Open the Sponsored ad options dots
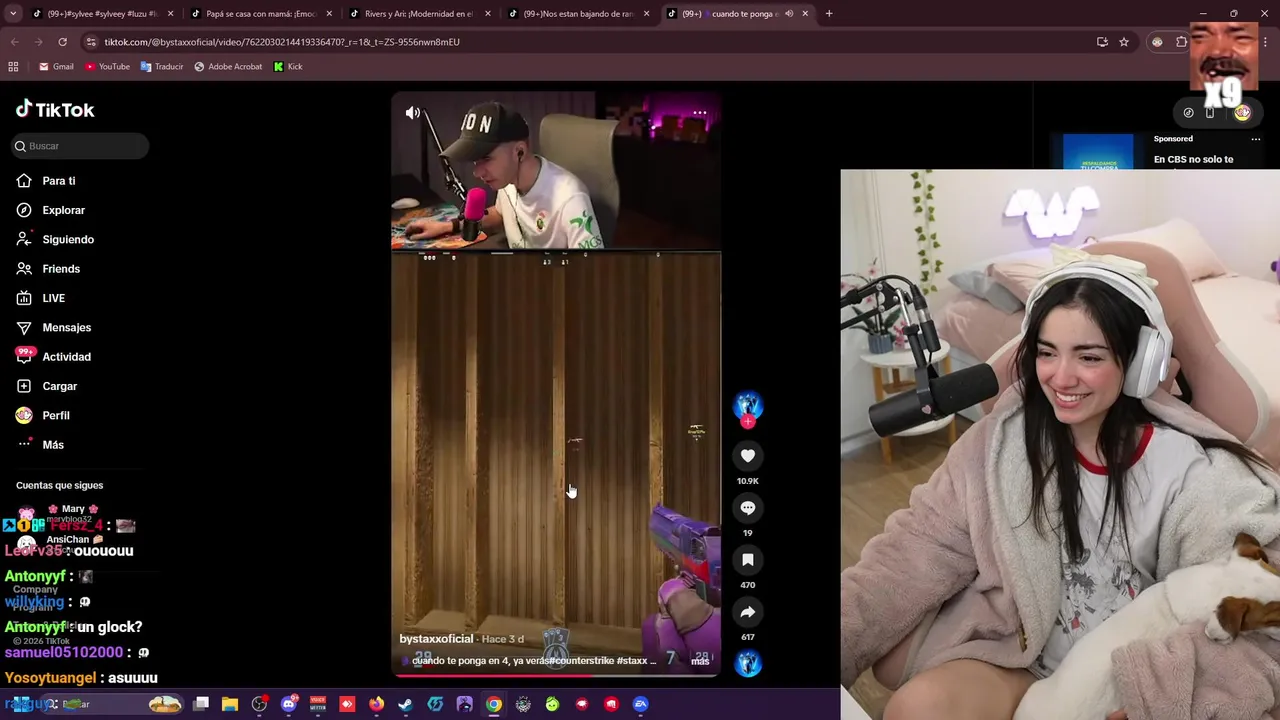Viewport: 1280px width, 720px height. pyautogui.click(x=1256, y=139)
